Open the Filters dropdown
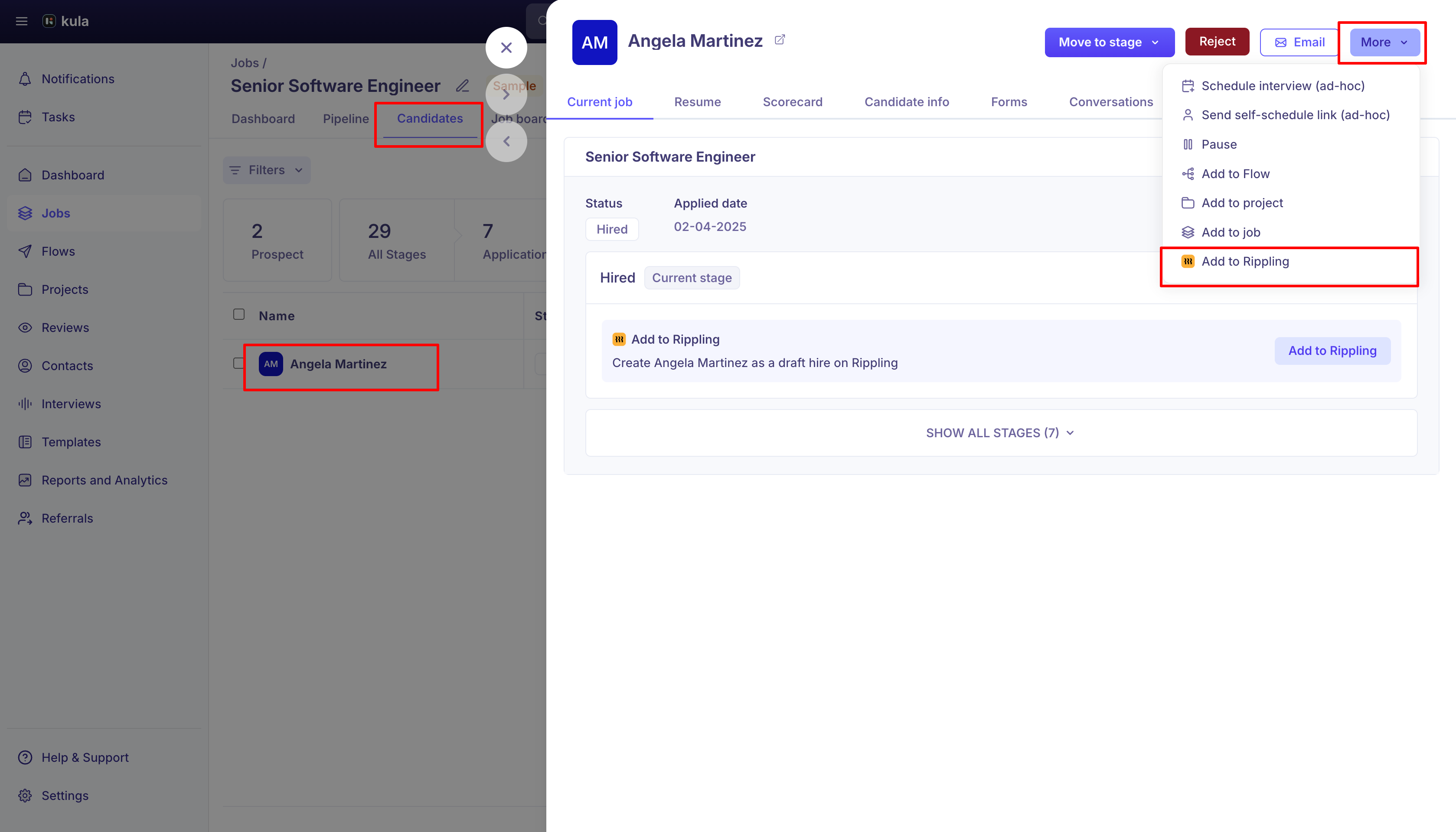This screenshot has width=1456, height=832. [266, 170]
